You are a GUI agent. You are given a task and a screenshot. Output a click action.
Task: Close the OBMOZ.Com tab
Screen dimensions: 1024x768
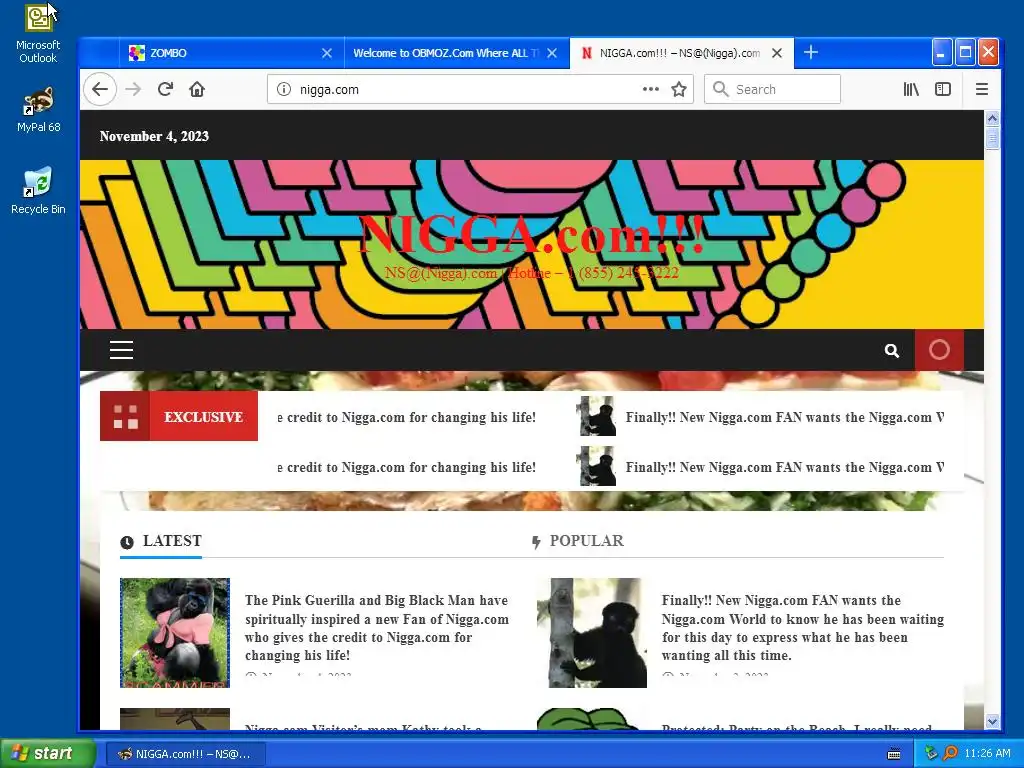tap(552, 53)
